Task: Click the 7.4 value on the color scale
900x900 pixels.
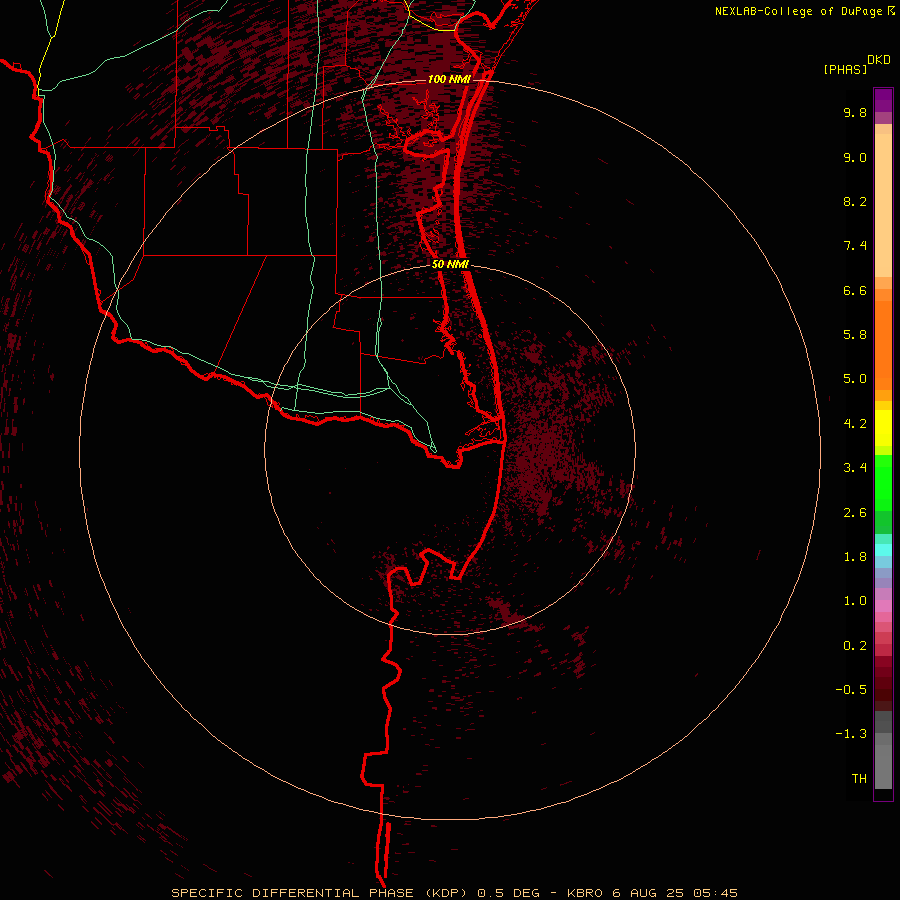Action: (855, 246)
